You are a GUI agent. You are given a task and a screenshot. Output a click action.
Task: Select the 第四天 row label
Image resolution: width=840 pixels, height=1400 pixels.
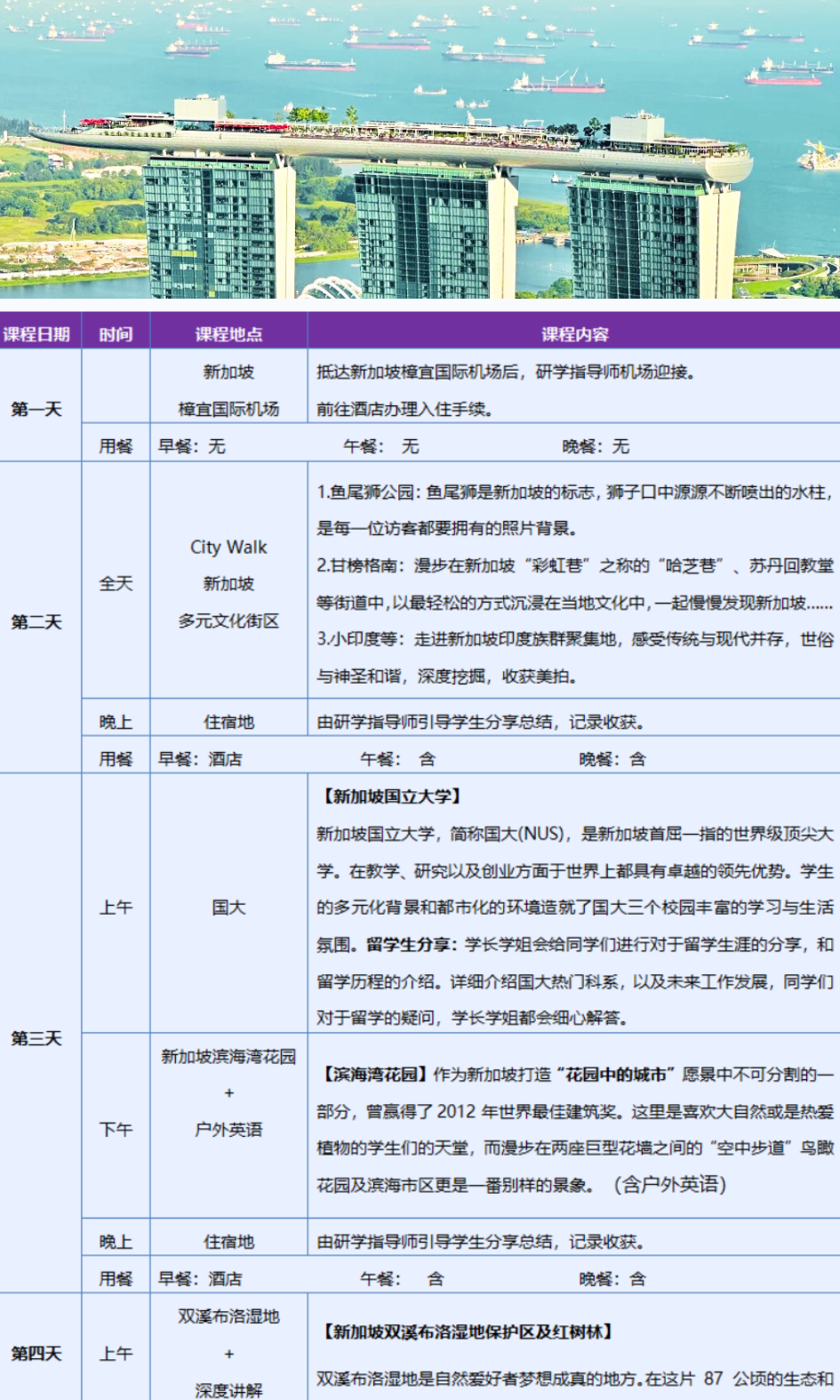pyautogui.click(x=36, y=1353)
